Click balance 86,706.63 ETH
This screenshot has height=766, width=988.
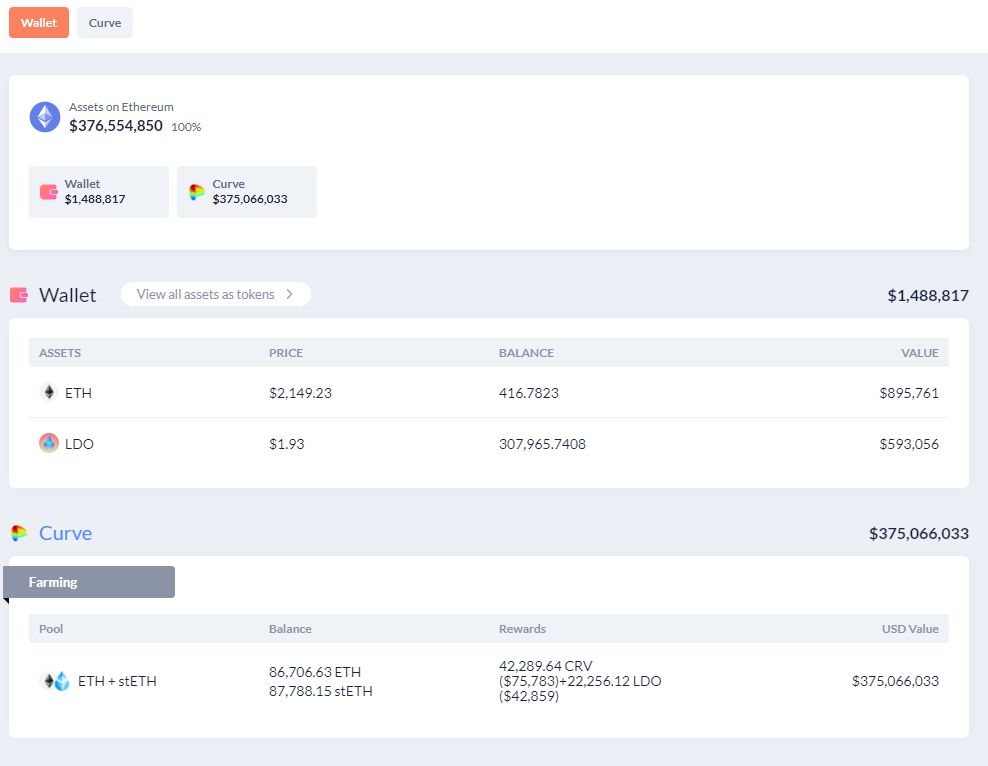coord(315,672)
